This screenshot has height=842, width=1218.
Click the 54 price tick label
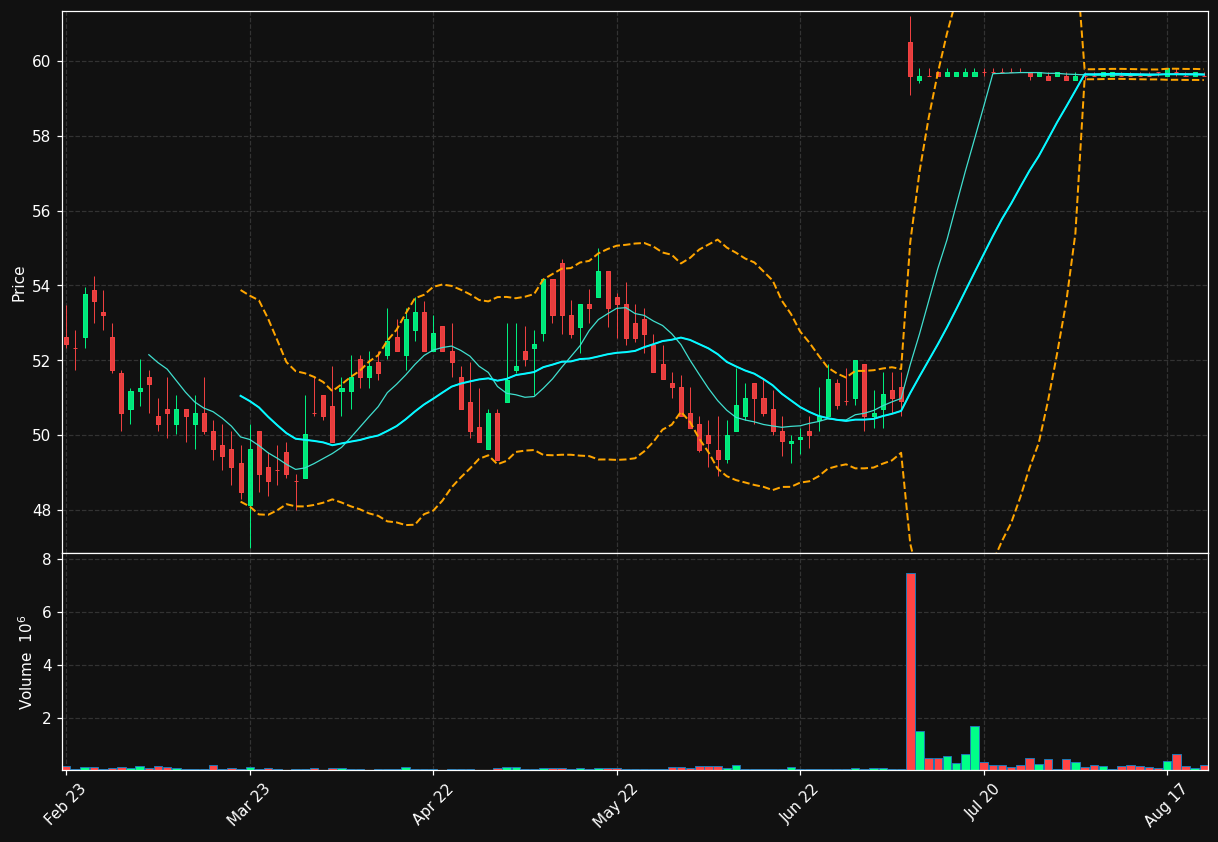(x=43, y=286)
